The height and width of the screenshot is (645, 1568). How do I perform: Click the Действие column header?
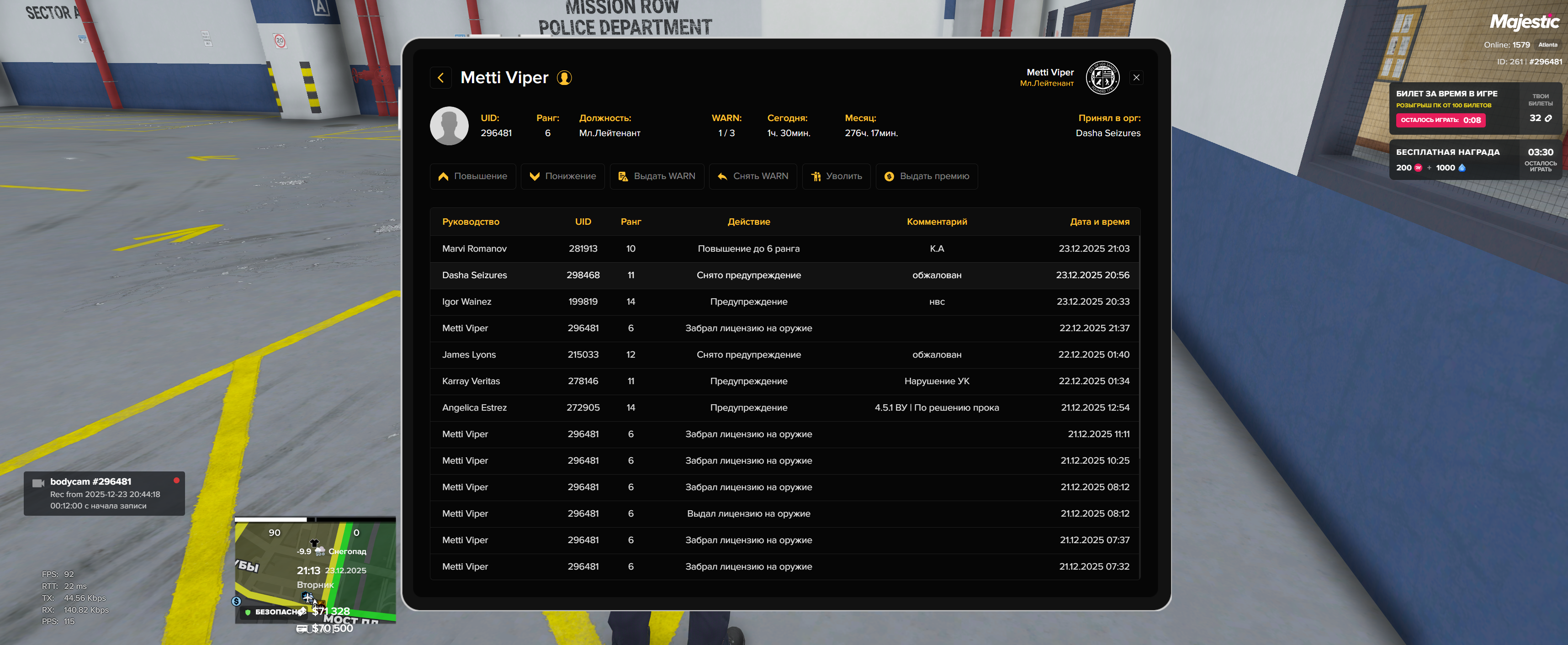coord(749,222)
